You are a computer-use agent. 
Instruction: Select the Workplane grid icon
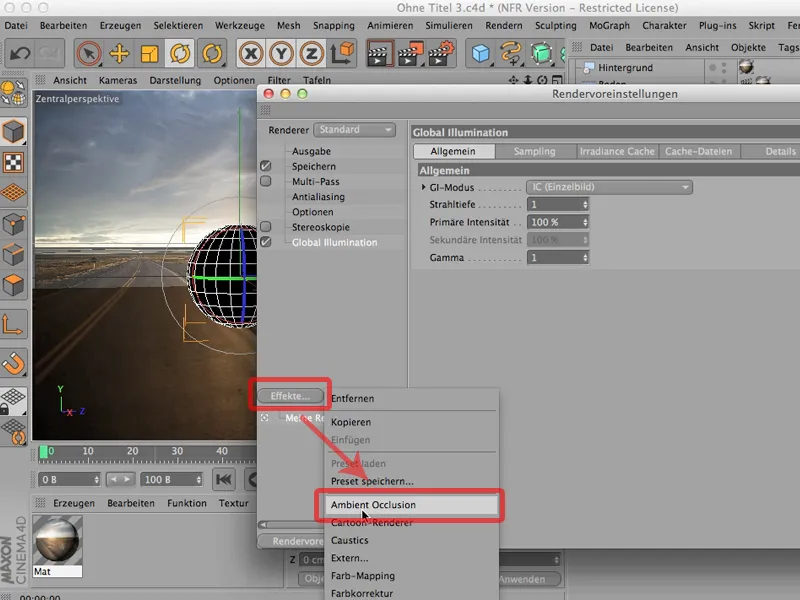[x=14, y=193]
